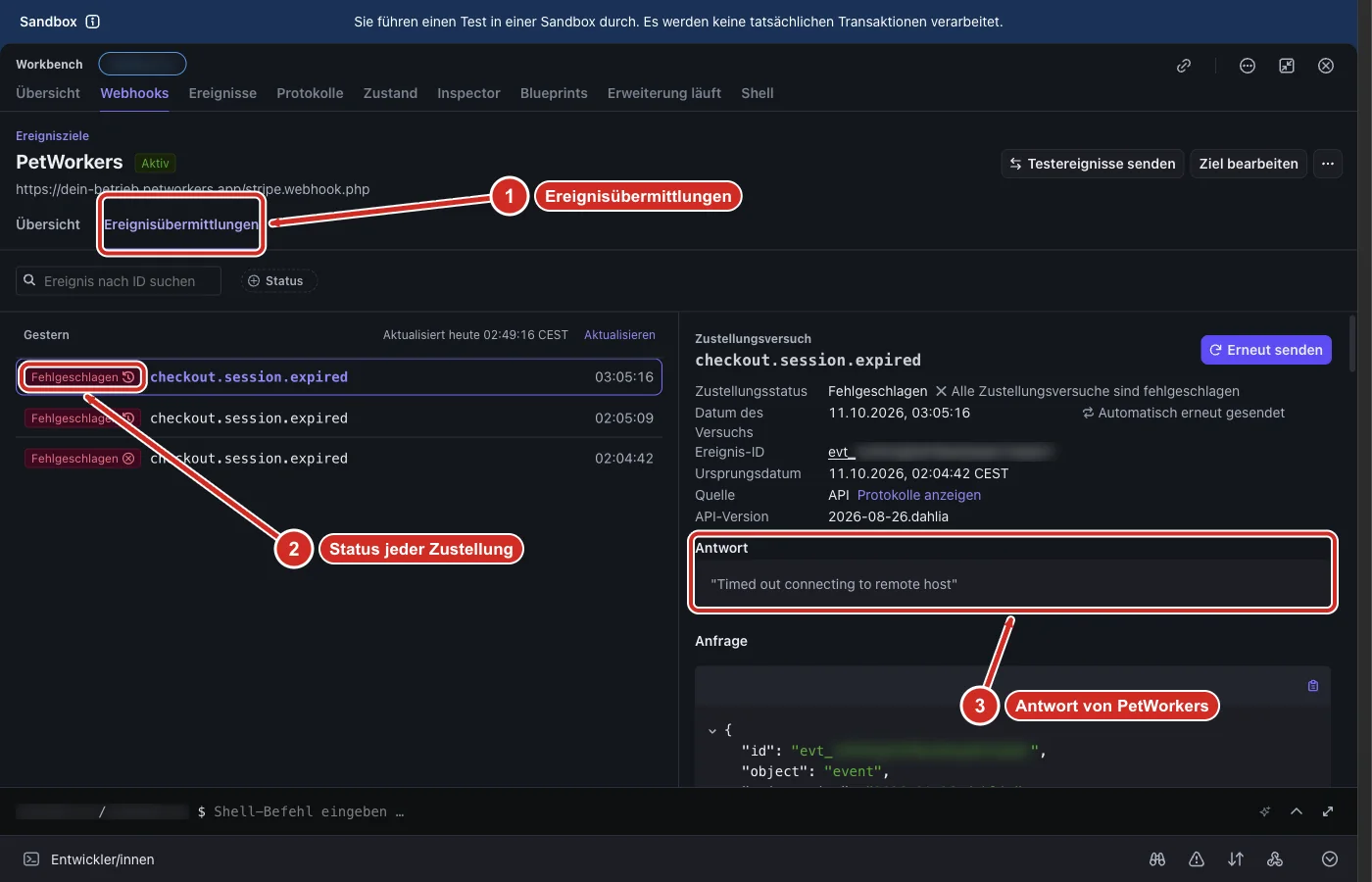Open Workbench options circled ellipsis icon
This screenshot has width=1372, height=882.
tap(1248, 66)
